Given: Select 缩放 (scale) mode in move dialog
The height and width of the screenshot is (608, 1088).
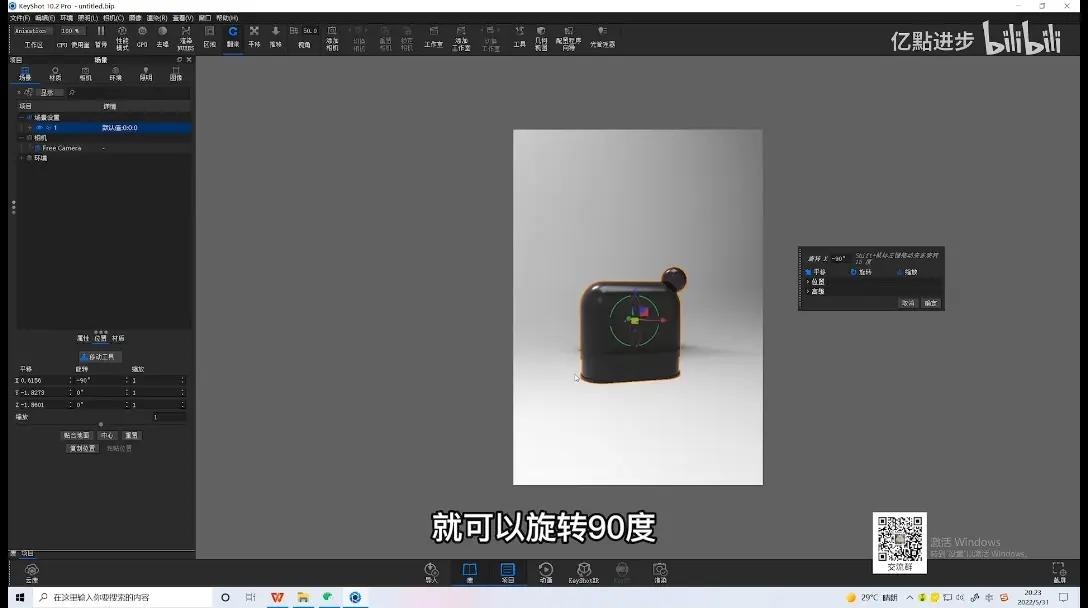Looking at the screenshot, I should (907, 272).
